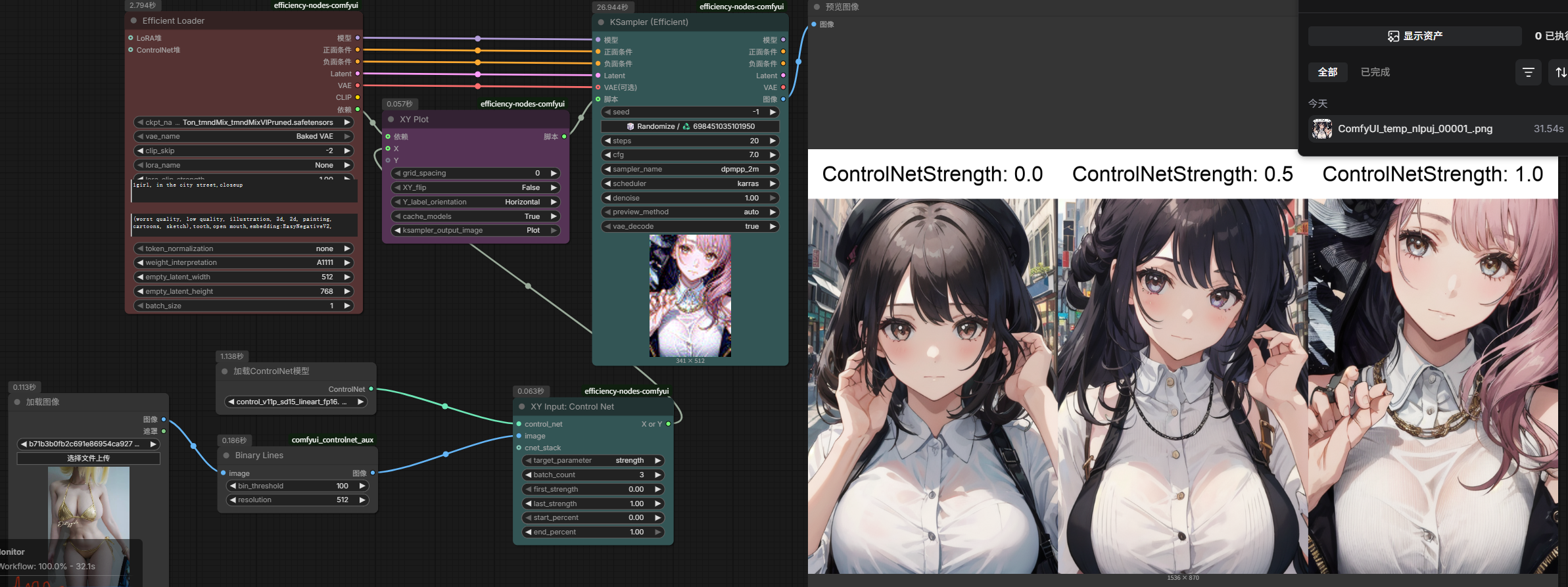Click the loaded image preview in 加载图像
Image resolution: width=1568 pixels, height=587 pixels.
pos(88,527)
